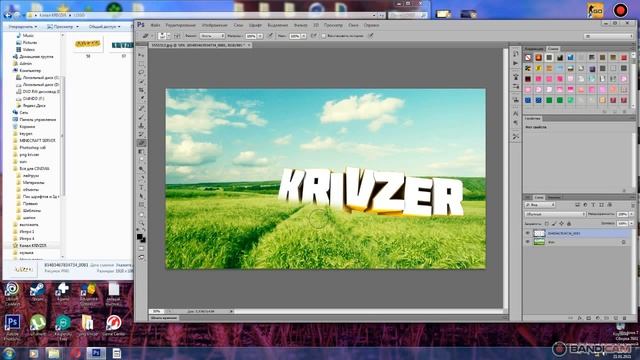Open Упорядочить dropdown in Explorer window
The image size is (640, 360).
tap(23, 27)
